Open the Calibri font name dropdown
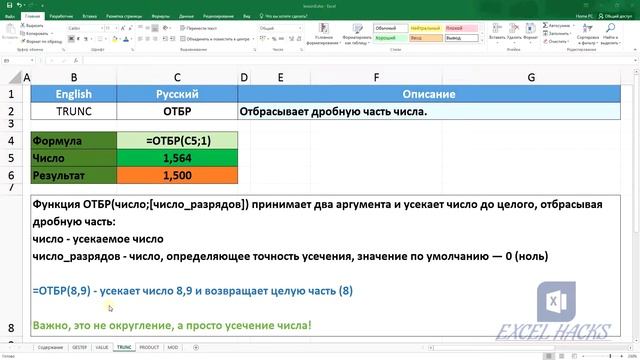Screen dimensions: 640x360 [x=102, y=28]
